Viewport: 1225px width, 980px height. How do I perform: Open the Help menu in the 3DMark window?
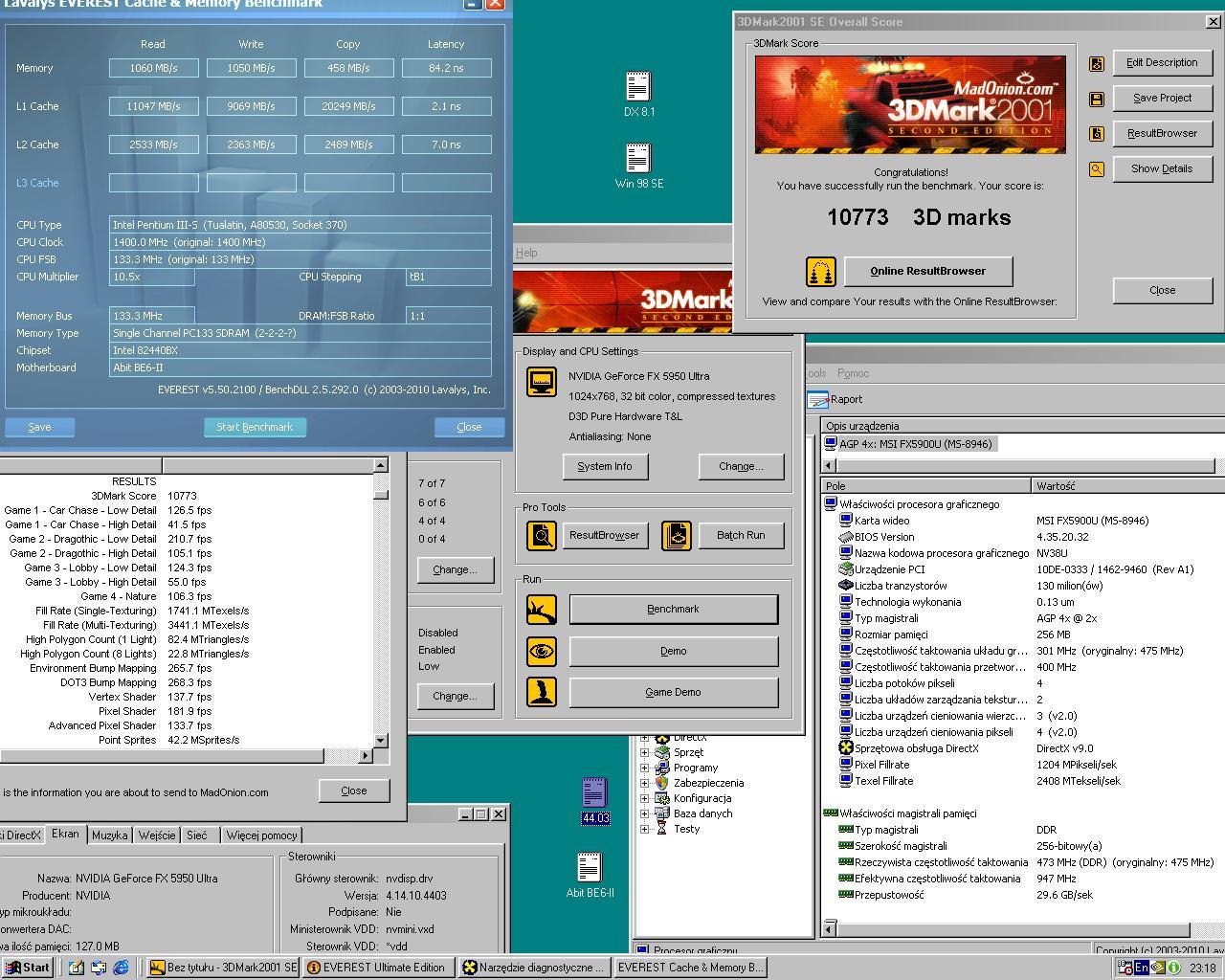click(x=526, y=253)
